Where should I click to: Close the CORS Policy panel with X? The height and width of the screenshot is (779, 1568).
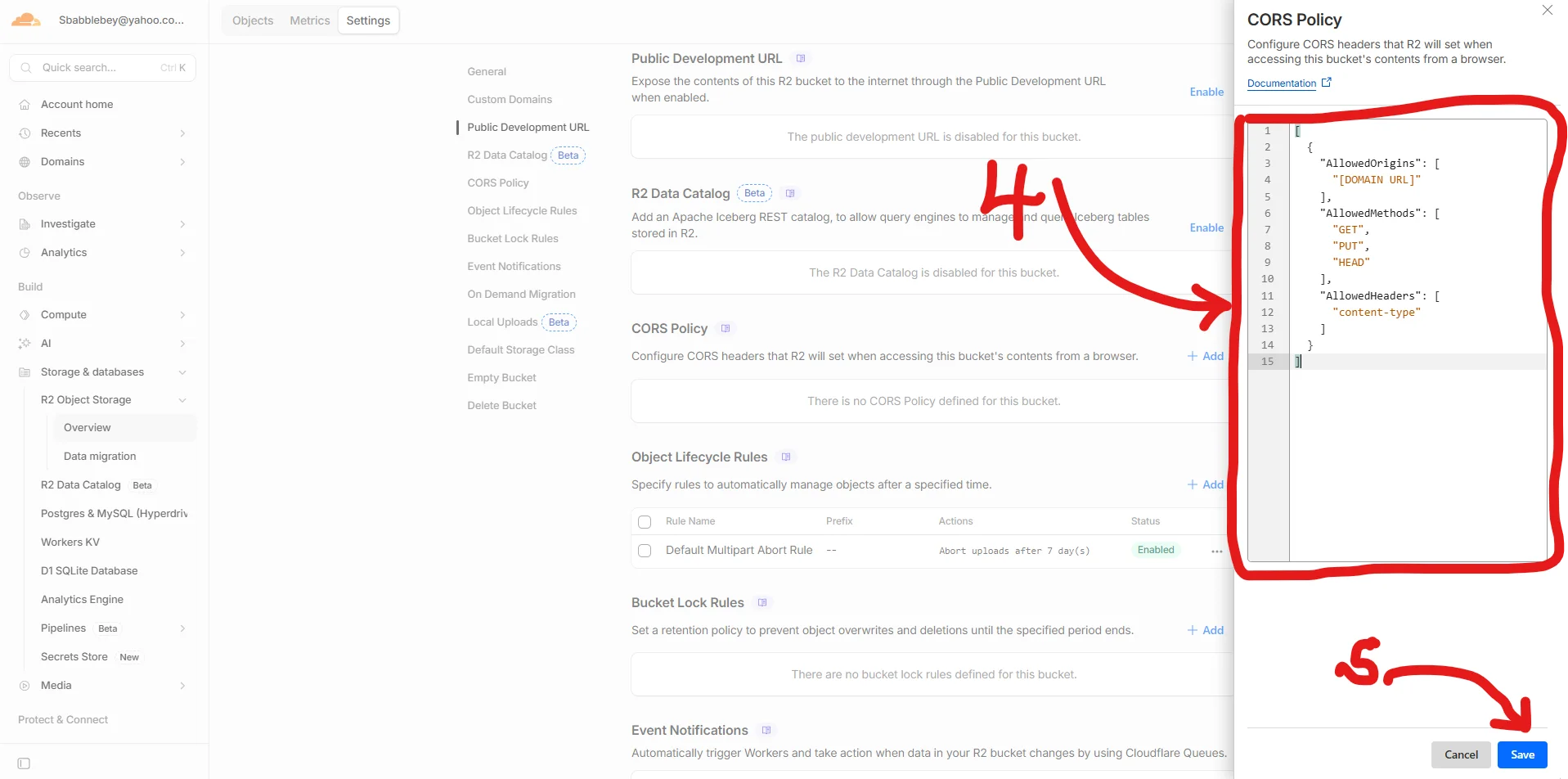1547,11
